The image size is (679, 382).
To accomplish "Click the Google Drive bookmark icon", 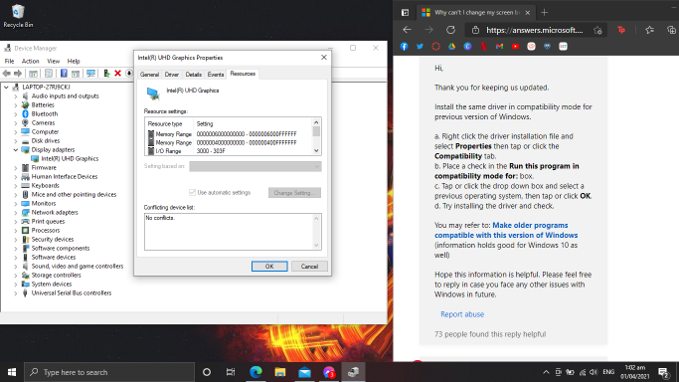I will tap(452, 46).
